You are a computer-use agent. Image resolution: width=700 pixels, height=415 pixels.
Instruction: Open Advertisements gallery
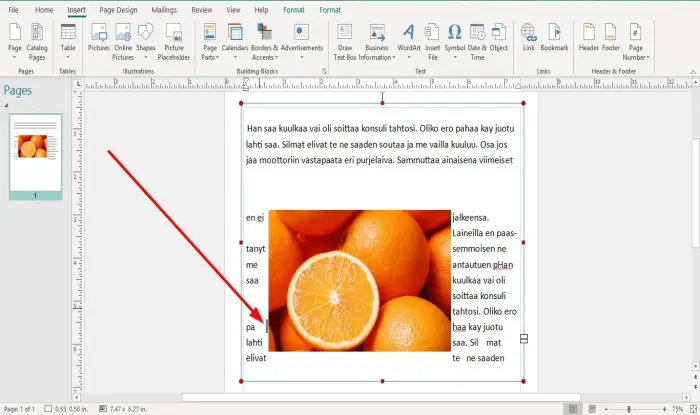pos(302,42)
